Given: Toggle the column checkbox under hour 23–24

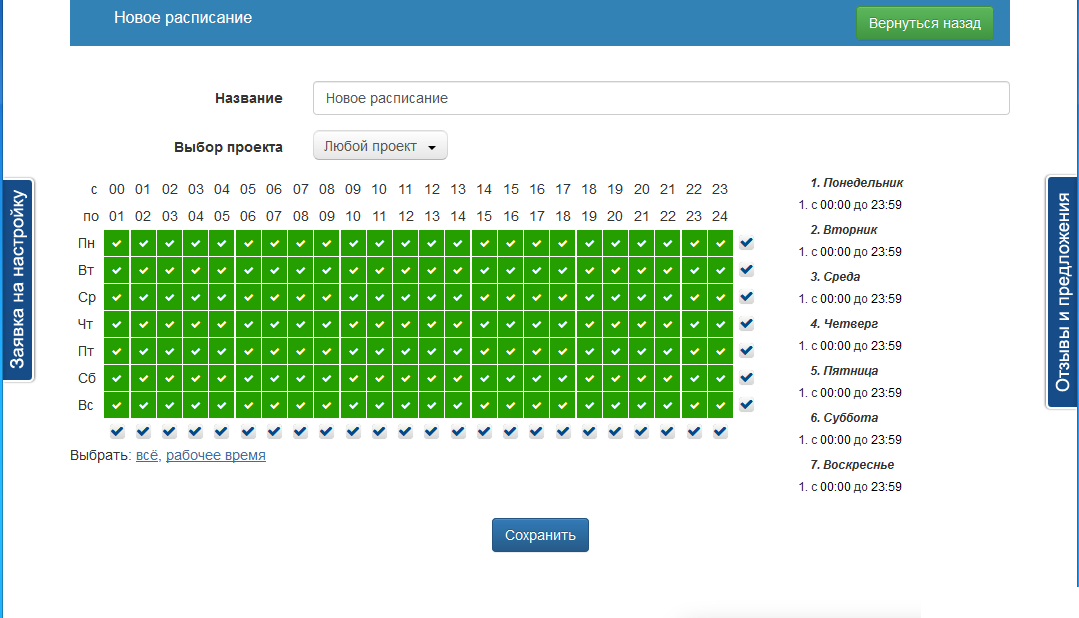Looking at the screenshot, I should click(x=720, y=432).
